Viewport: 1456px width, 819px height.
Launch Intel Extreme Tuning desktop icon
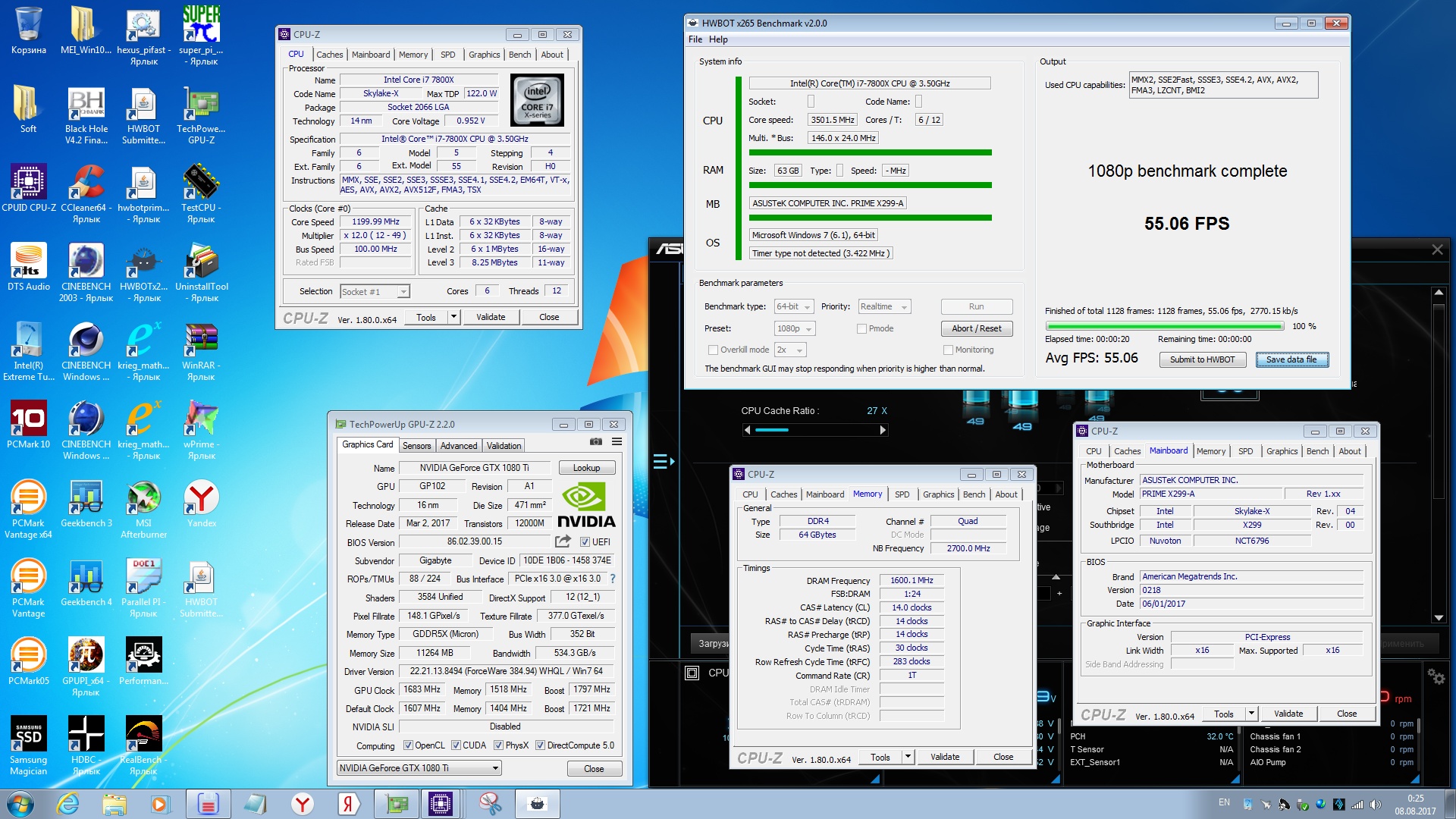click(29, 350)
